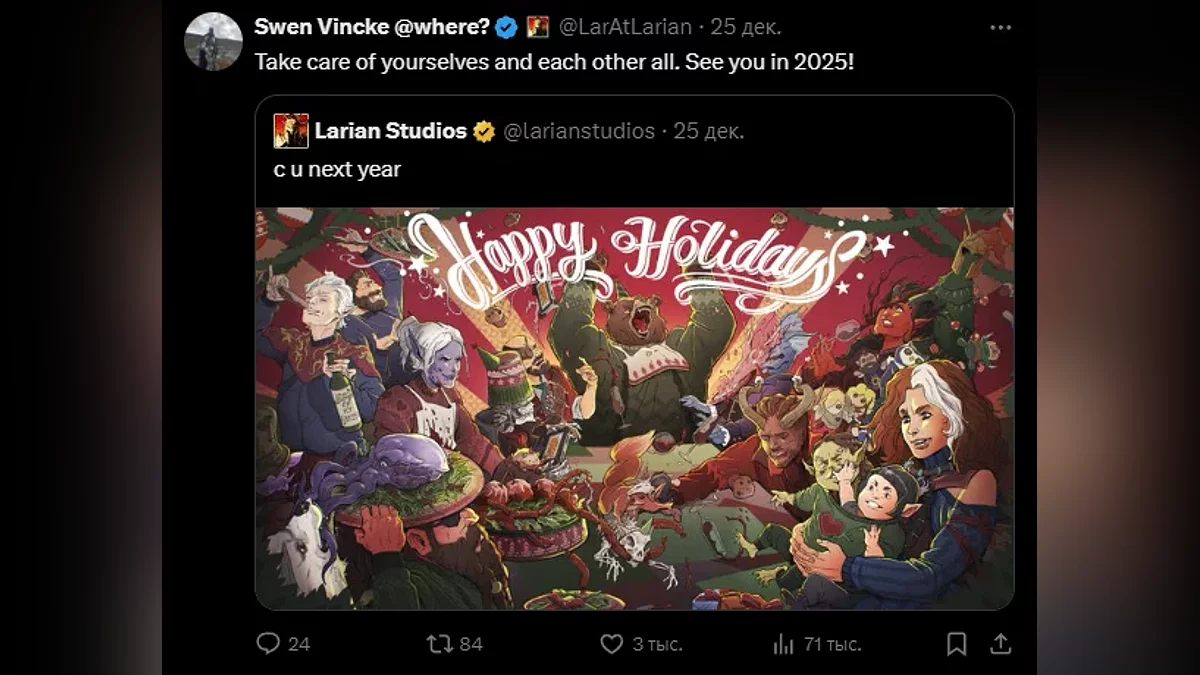Like the tweet with the heart icon

click(x=611, y=644)
